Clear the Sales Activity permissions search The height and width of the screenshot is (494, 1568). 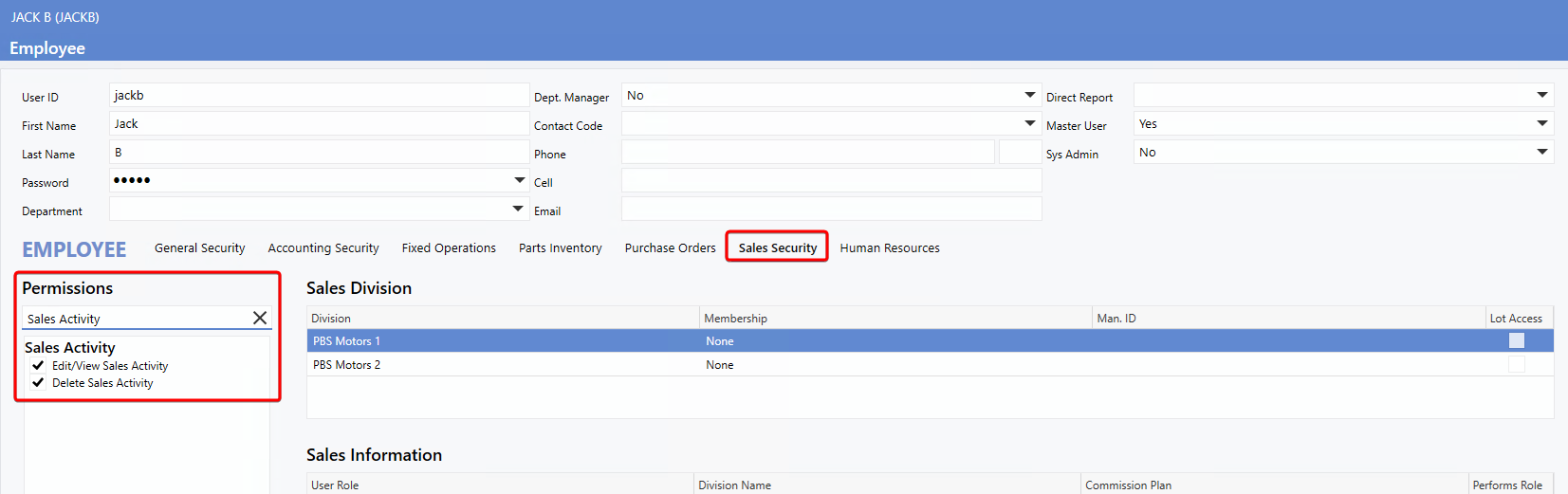(259, 319)
